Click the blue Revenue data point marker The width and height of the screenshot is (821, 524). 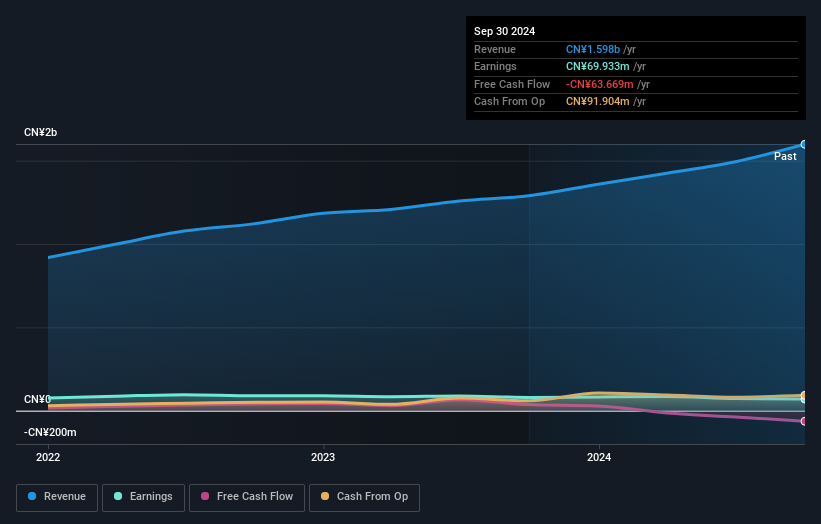tap(804, 144)
